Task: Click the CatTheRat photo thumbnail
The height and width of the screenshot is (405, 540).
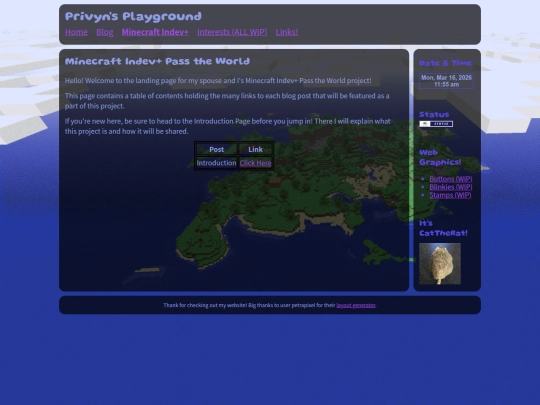Action: tap(440, 264)
